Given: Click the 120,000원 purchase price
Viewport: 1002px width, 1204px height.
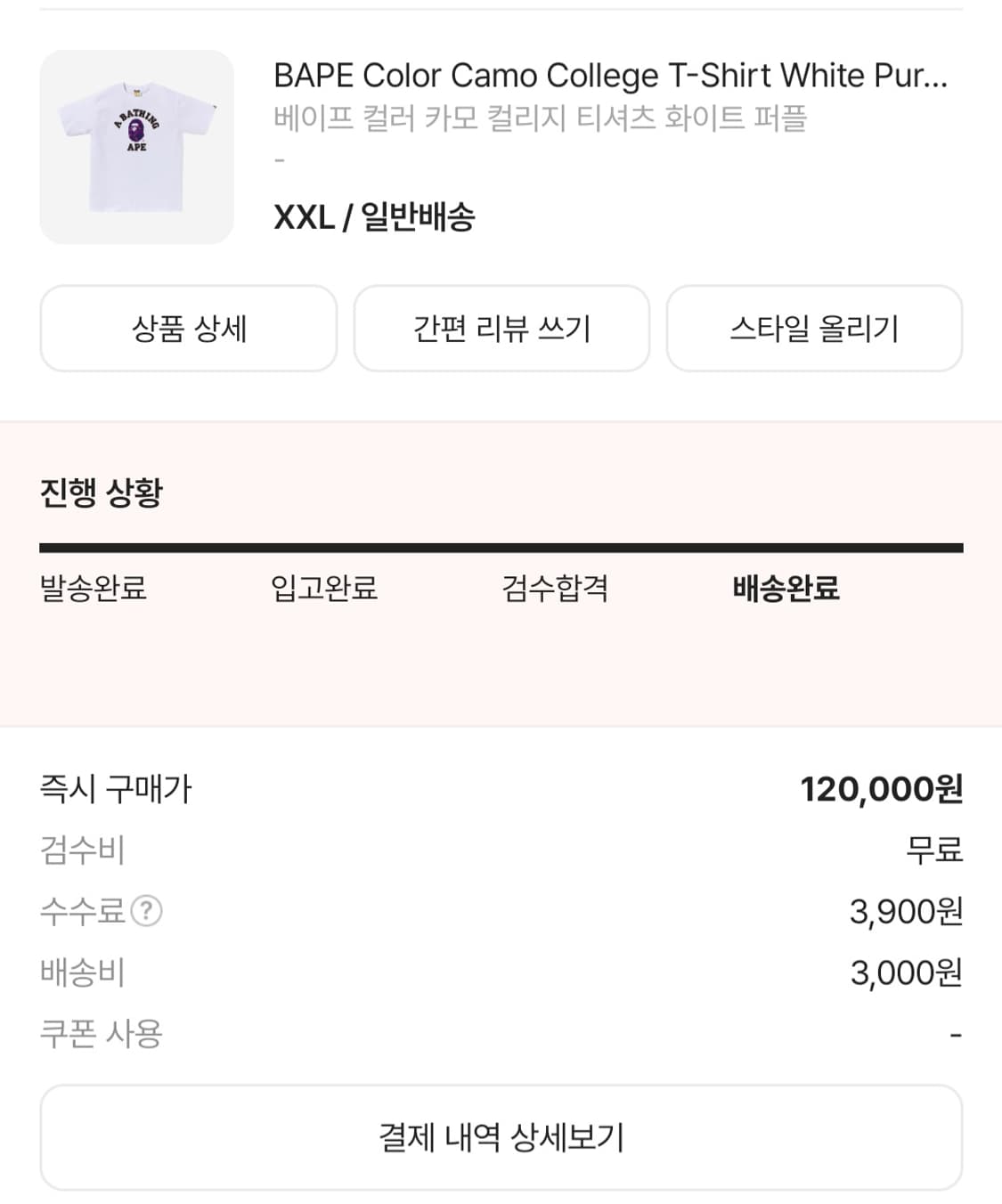Looking at the screenshot, I should click(x=881, y=789).
